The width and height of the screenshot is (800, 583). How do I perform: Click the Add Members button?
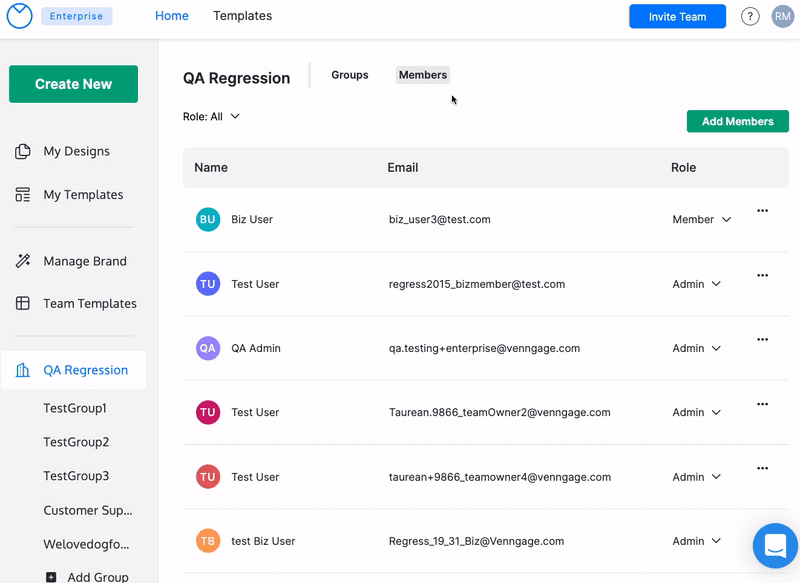click(737, 122)
